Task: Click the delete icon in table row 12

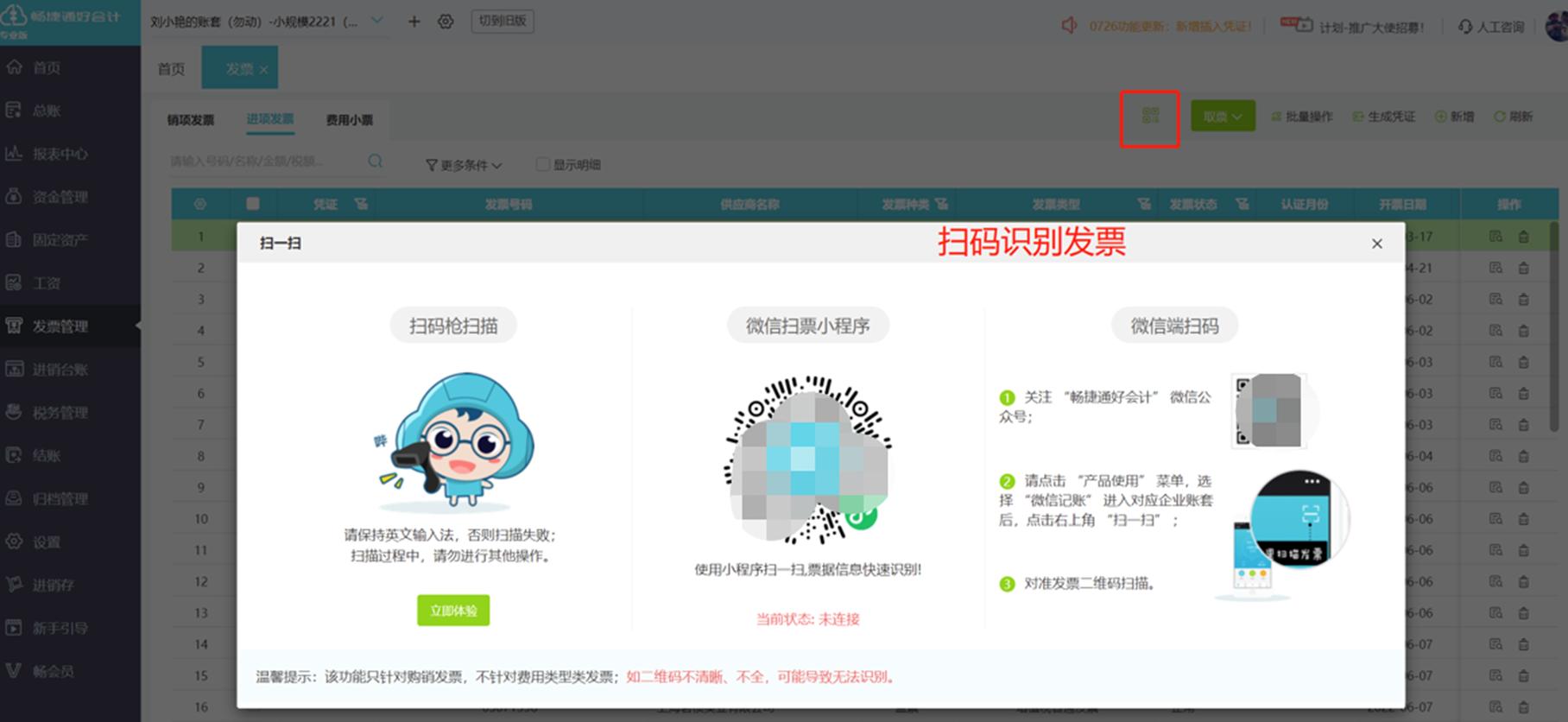Action: (x=1523, y=582)
